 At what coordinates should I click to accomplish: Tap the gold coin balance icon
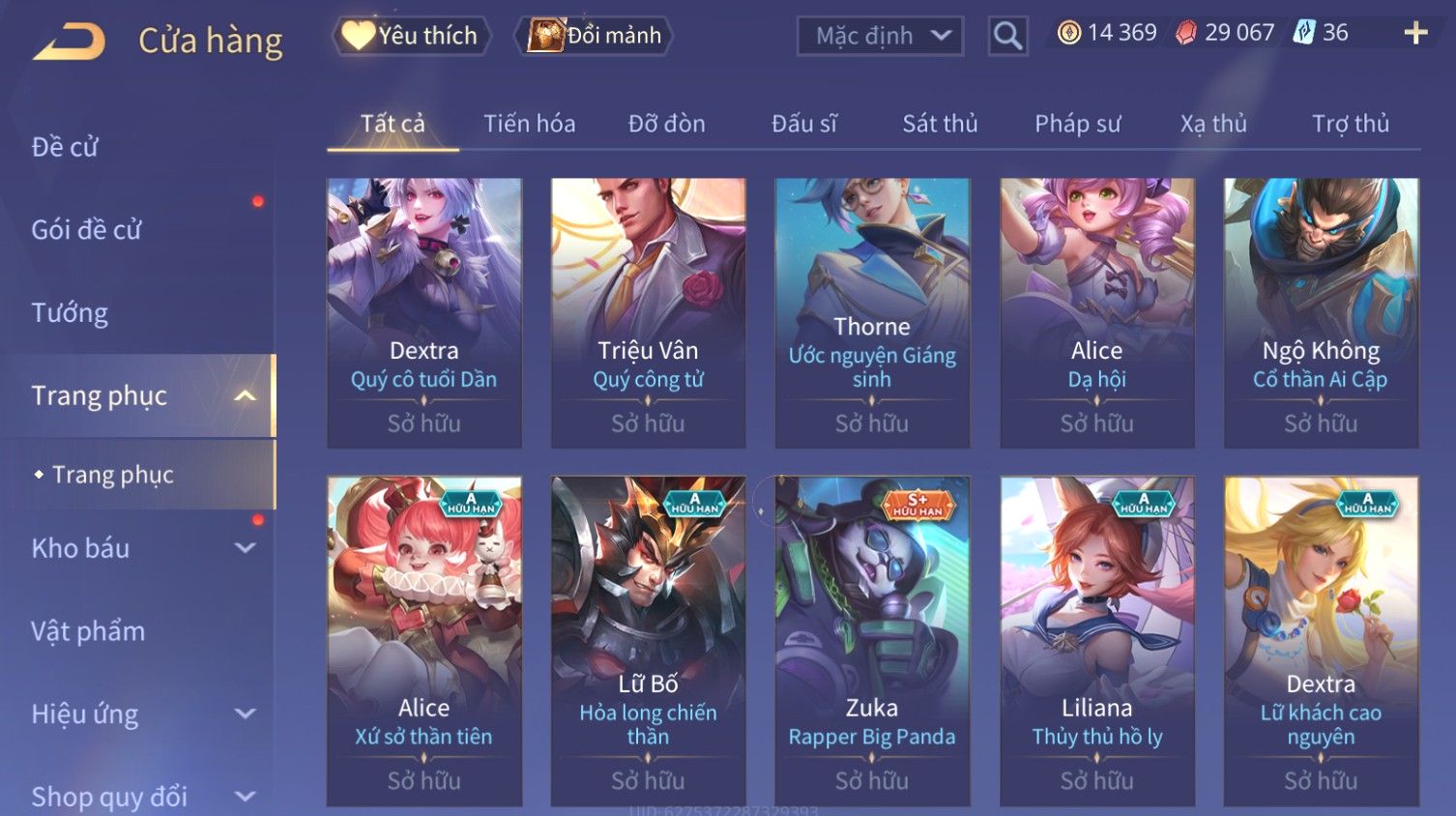pyautogui.click(x=1068, y=33)
